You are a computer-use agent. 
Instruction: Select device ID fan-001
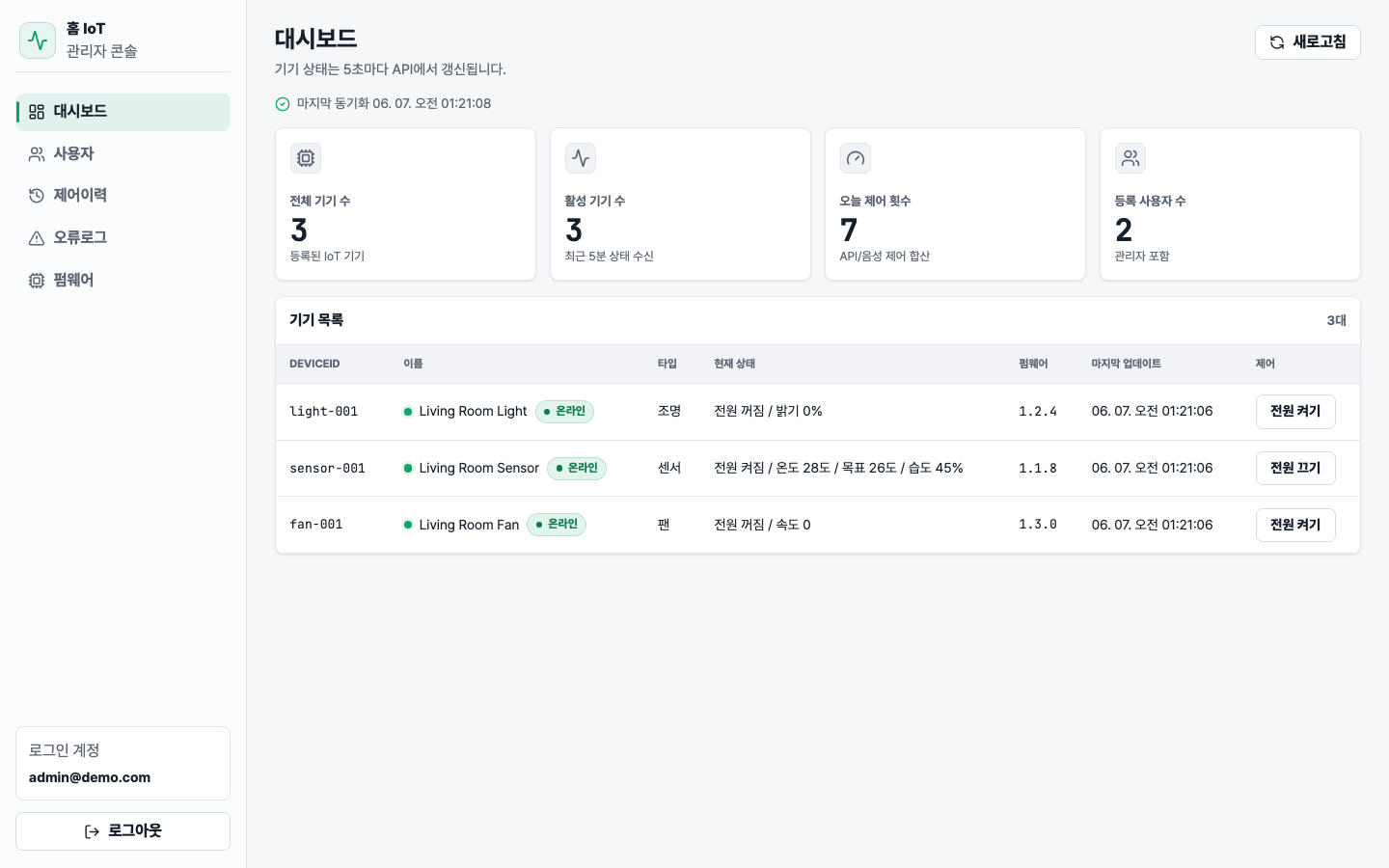point(316,525)
